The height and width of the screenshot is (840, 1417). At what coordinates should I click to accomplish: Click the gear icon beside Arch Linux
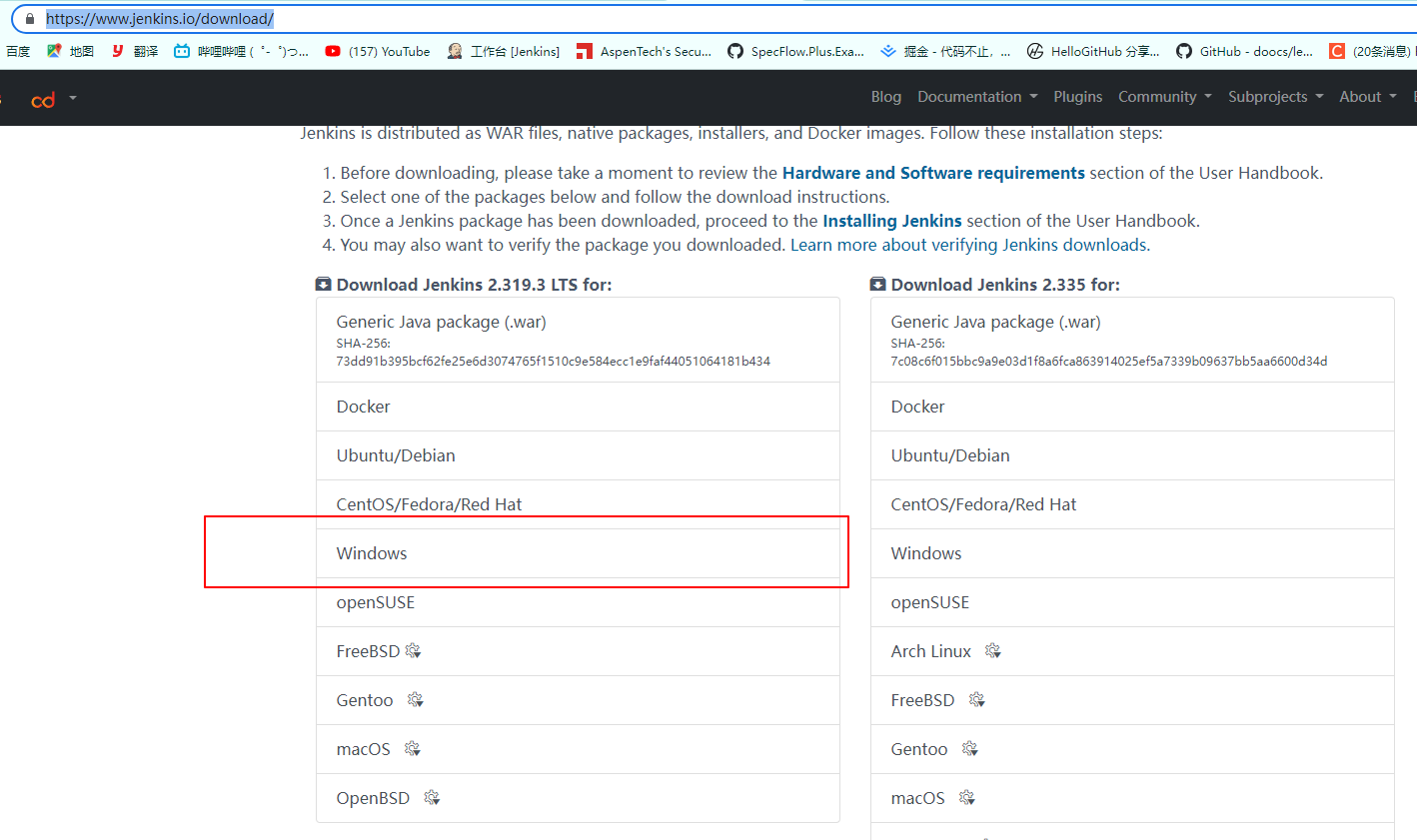(x=992, y=651)
